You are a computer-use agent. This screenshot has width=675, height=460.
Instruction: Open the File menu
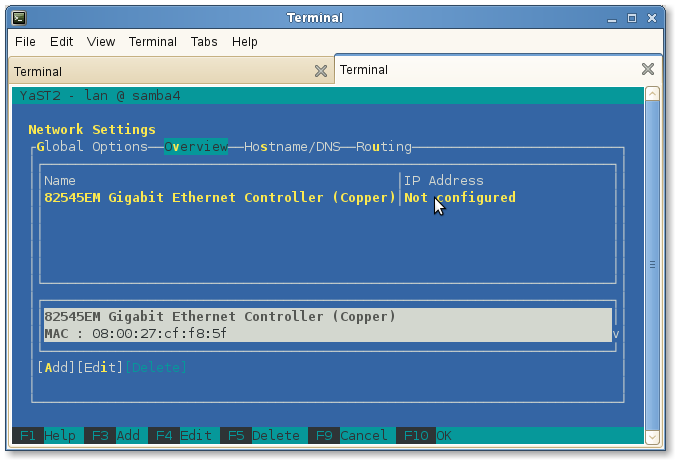tap(25, 42)
